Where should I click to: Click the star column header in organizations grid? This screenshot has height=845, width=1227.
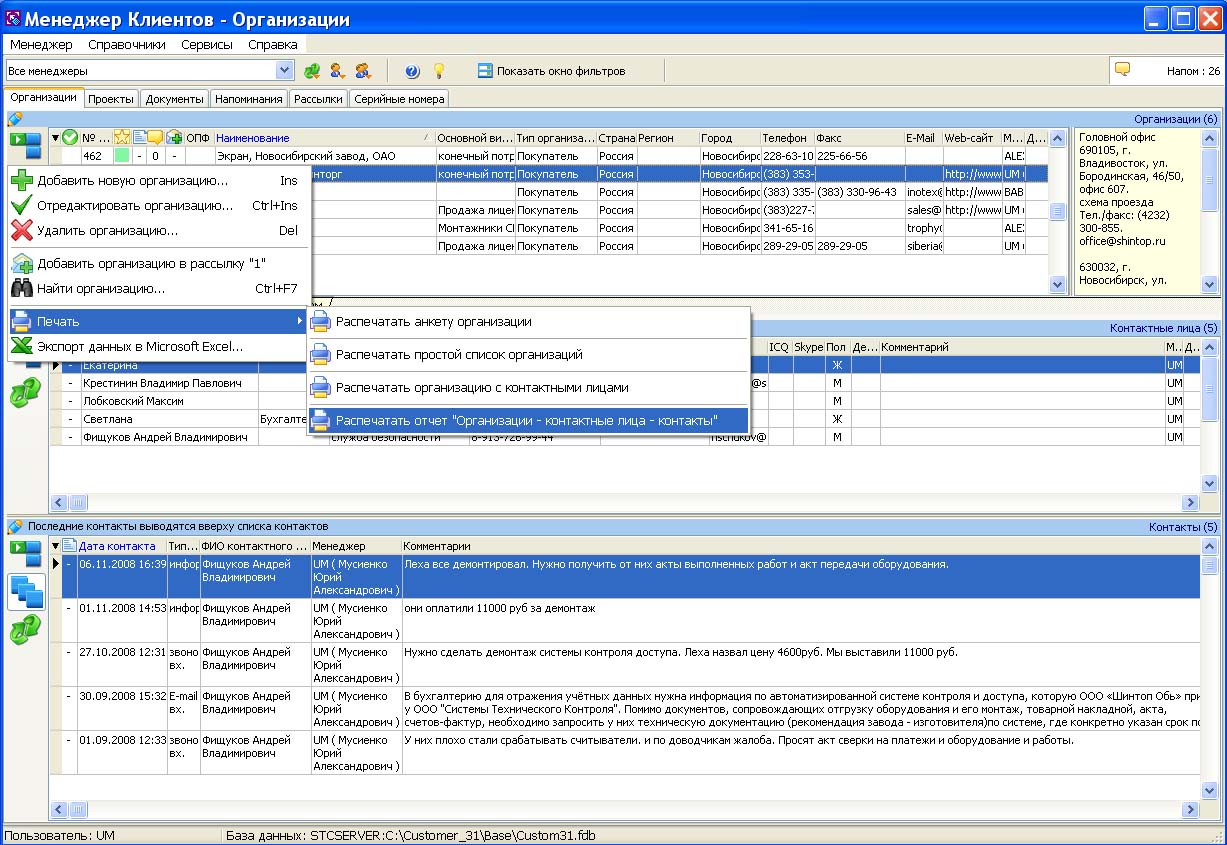pyautogui.click(x=122, y=138)
